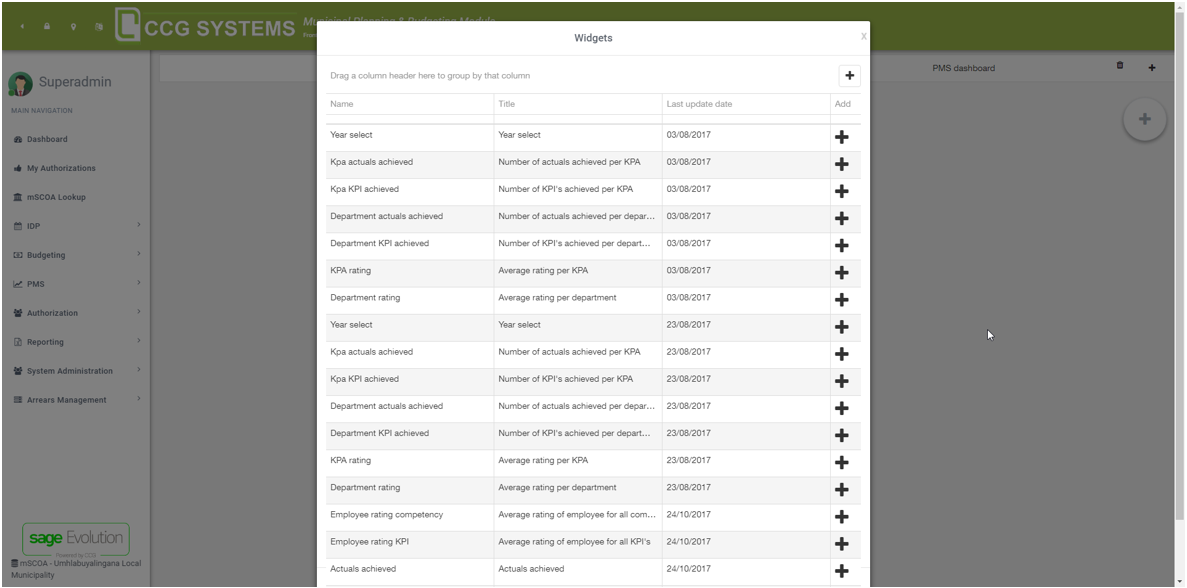Screen dimensions: 1187x588
Task: Expand the System Administration menu
Action: tap(75, 371)
